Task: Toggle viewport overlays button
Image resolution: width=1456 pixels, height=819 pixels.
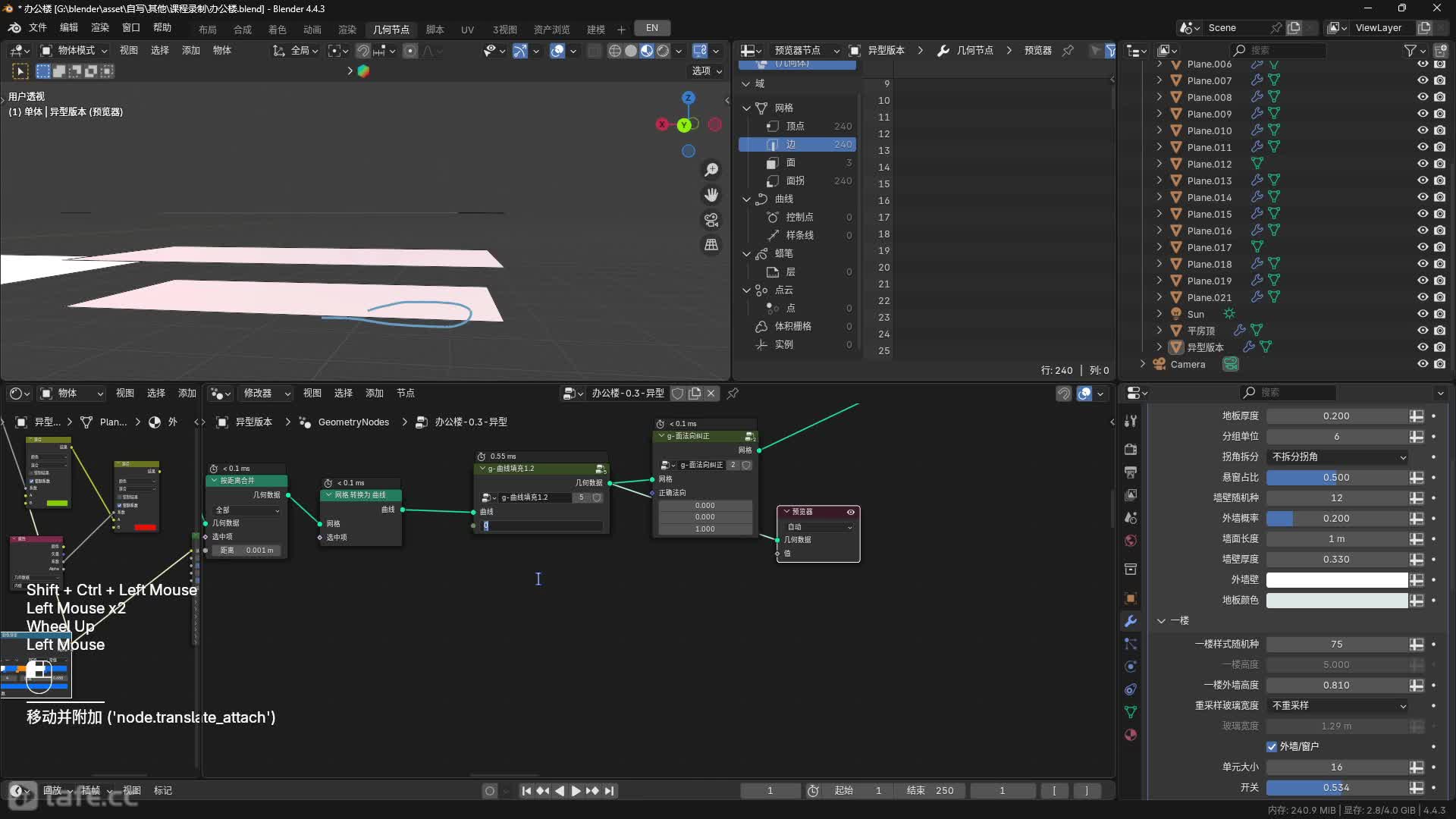Action: pyautogui.click(x=557, y=51)
